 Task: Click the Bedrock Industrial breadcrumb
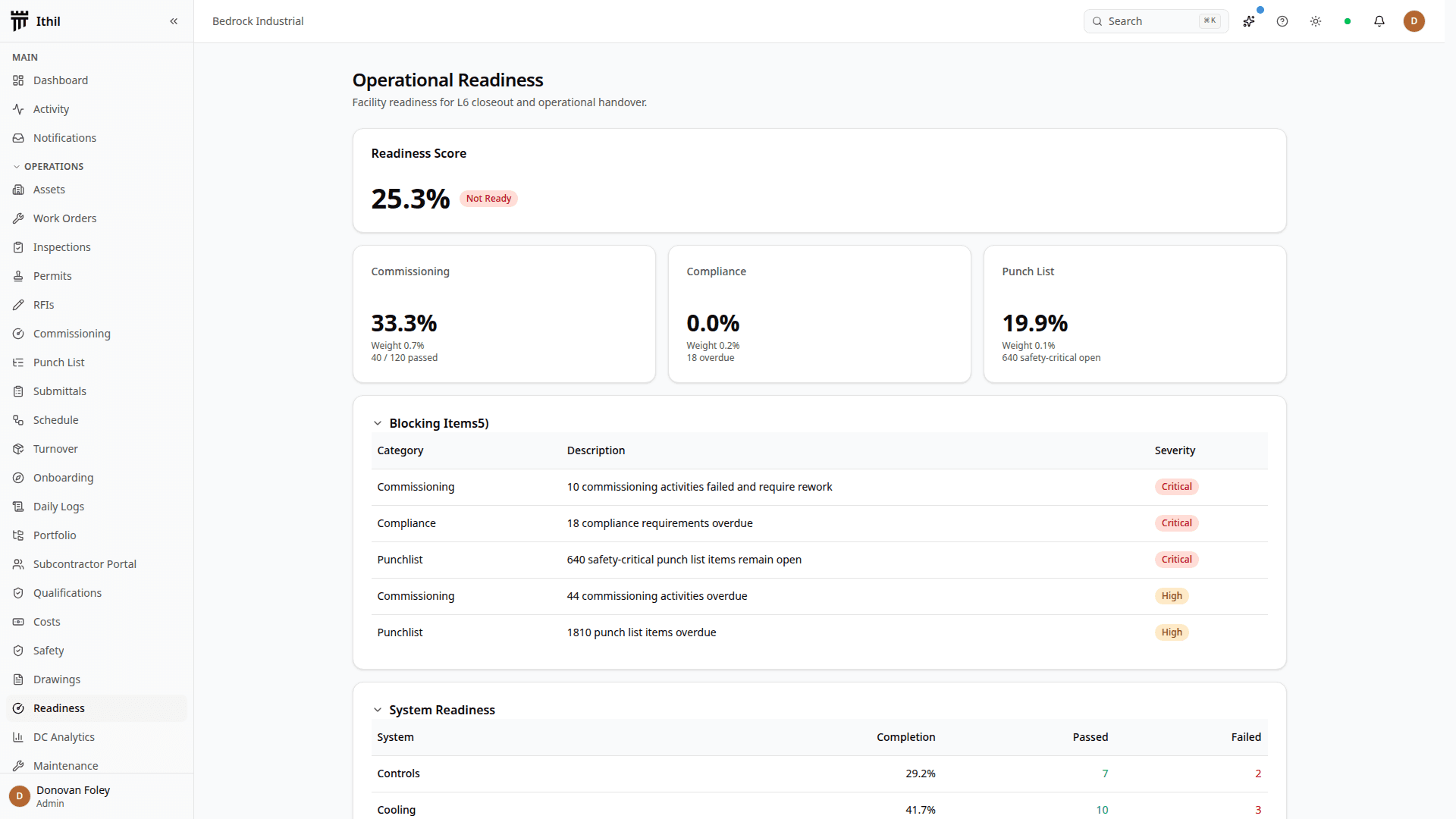258,21
